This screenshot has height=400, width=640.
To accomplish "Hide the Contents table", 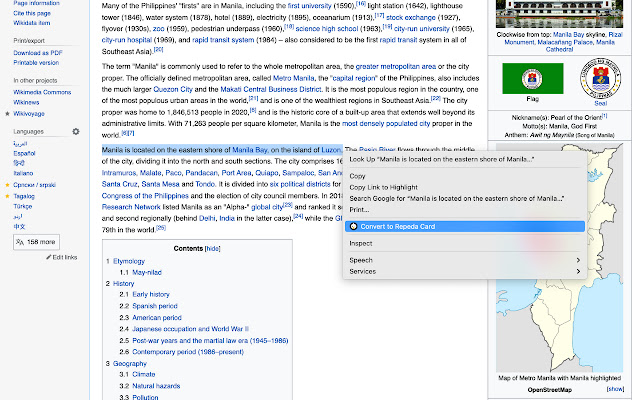I will 213,249.
